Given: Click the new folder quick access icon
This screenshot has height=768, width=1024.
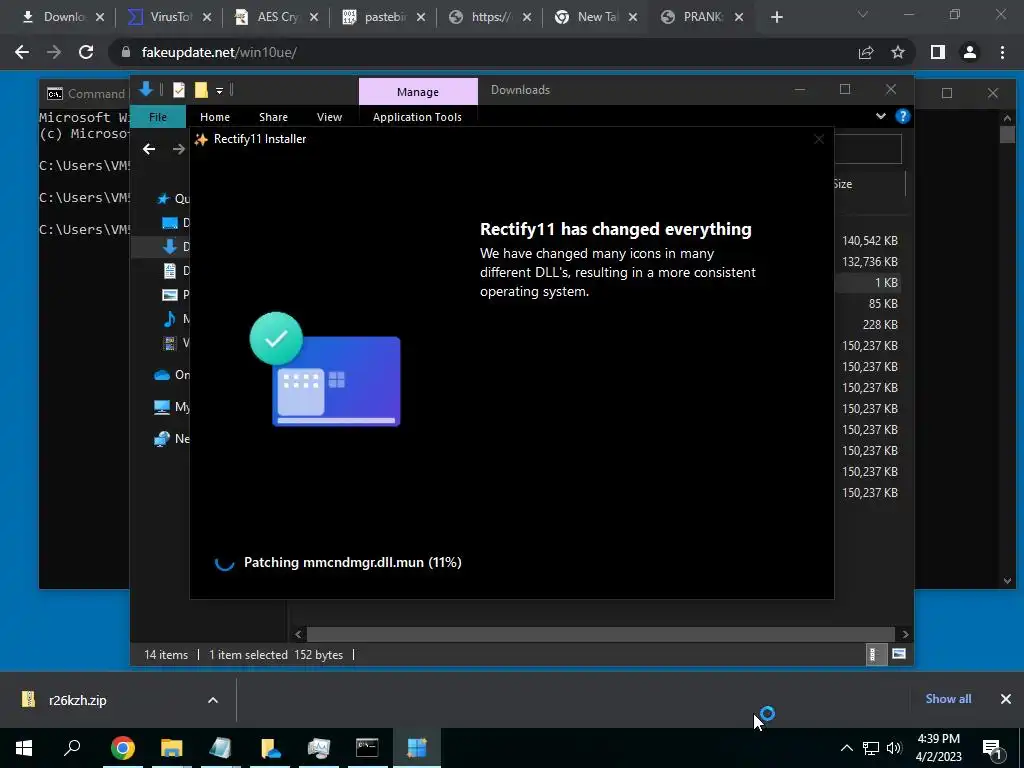Looking at the screenshot, I should point(201,90).
